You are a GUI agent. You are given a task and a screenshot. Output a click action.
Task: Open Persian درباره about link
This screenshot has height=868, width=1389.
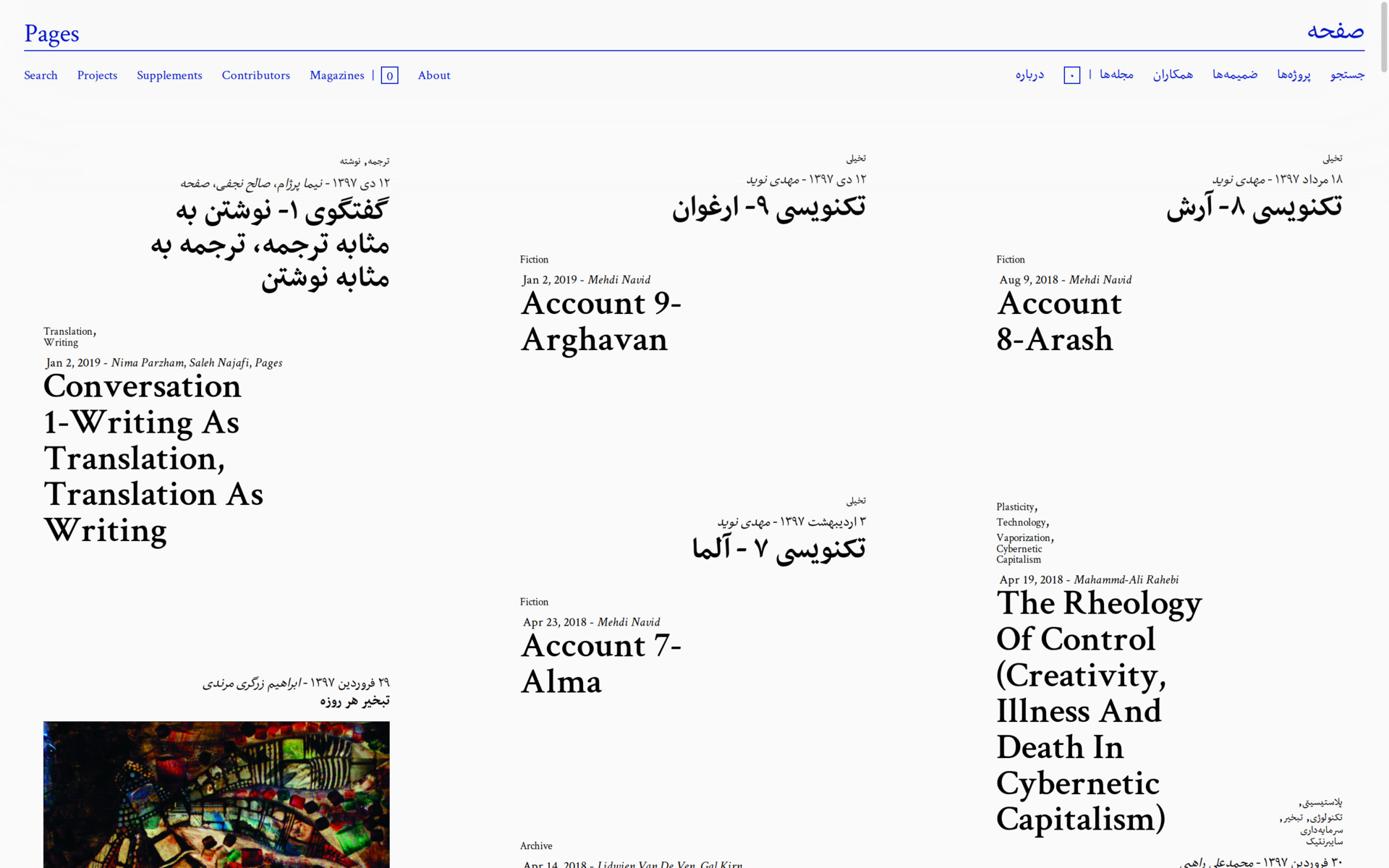click(1029, 75)
